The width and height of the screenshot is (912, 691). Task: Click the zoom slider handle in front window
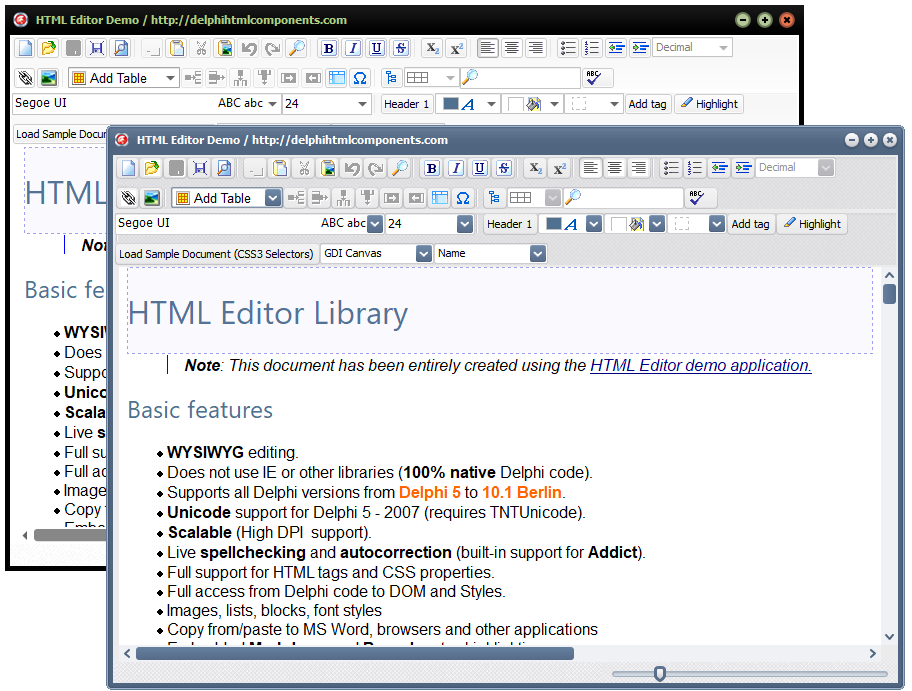click(660, 674)
